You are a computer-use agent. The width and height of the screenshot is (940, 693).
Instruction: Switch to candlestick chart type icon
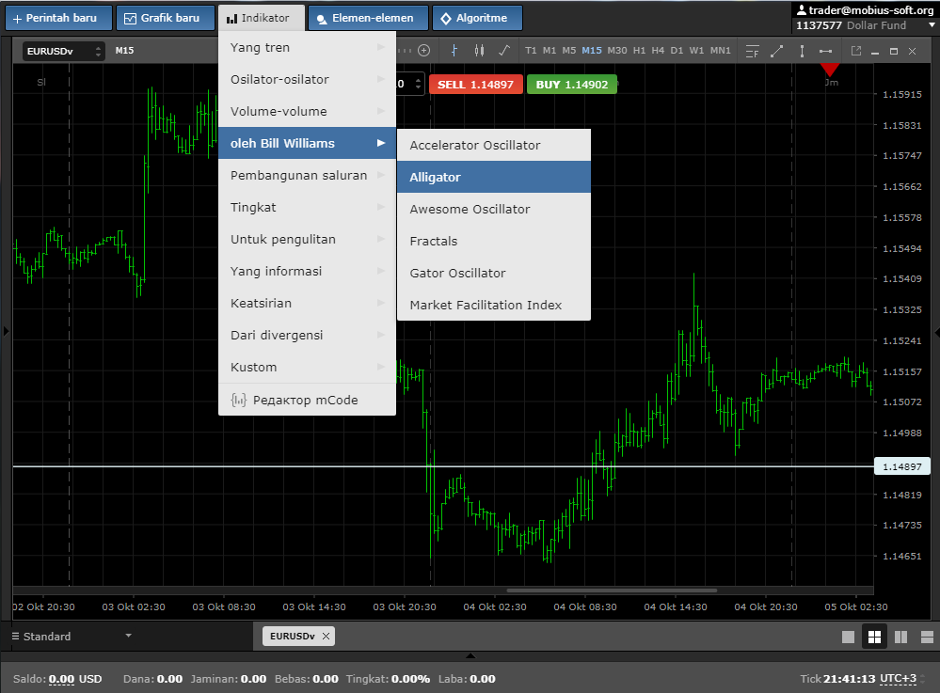tap(479, 51)
